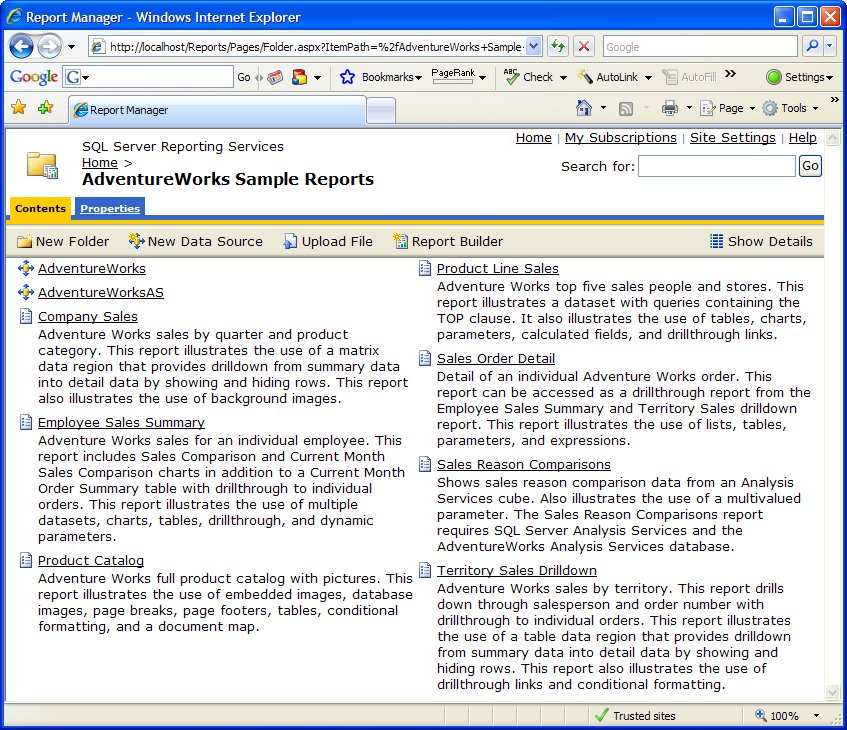Viewport: 847px width, 730px height.
Task: Open the Territory Sales Drilldown report link
Action: click(516, 570)
